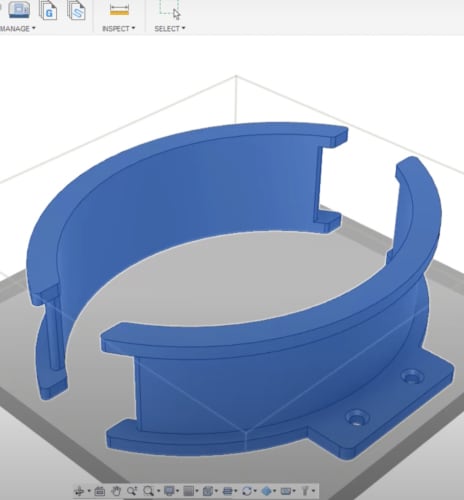
Task: Click the gray square navigation bar icon
Action: (189, 491)
